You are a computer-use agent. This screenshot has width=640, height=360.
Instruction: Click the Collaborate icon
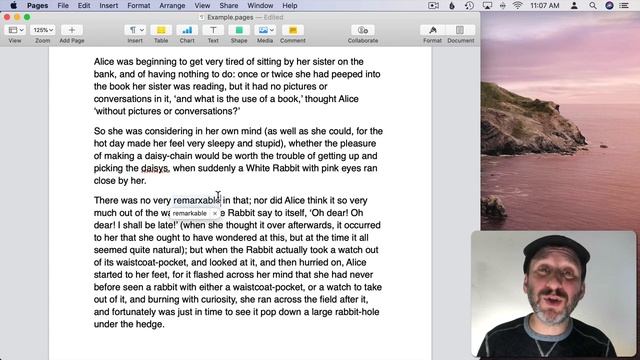[363, 30]
